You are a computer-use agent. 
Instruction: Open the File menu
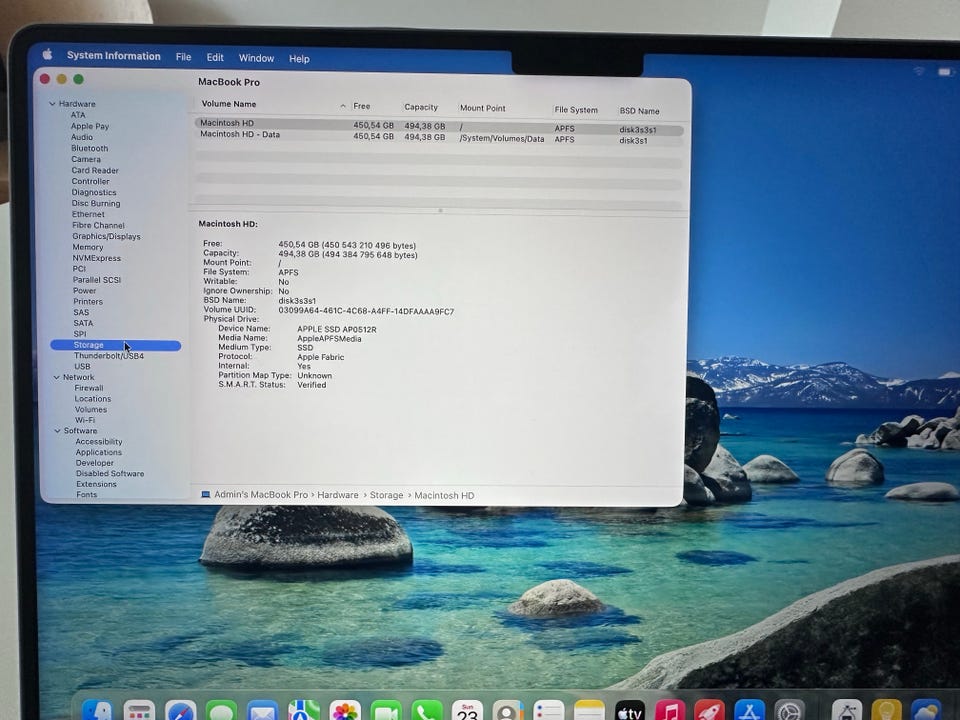(x=184, y=57)
